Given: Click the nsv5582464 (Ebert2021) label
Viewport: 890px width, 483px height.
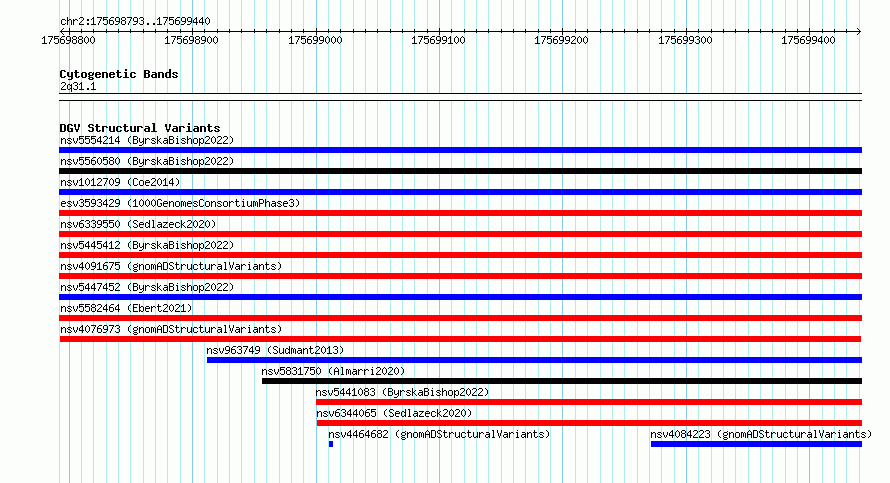Looking at the screenshot, I should pyautogui.click(x=126, y=308).
